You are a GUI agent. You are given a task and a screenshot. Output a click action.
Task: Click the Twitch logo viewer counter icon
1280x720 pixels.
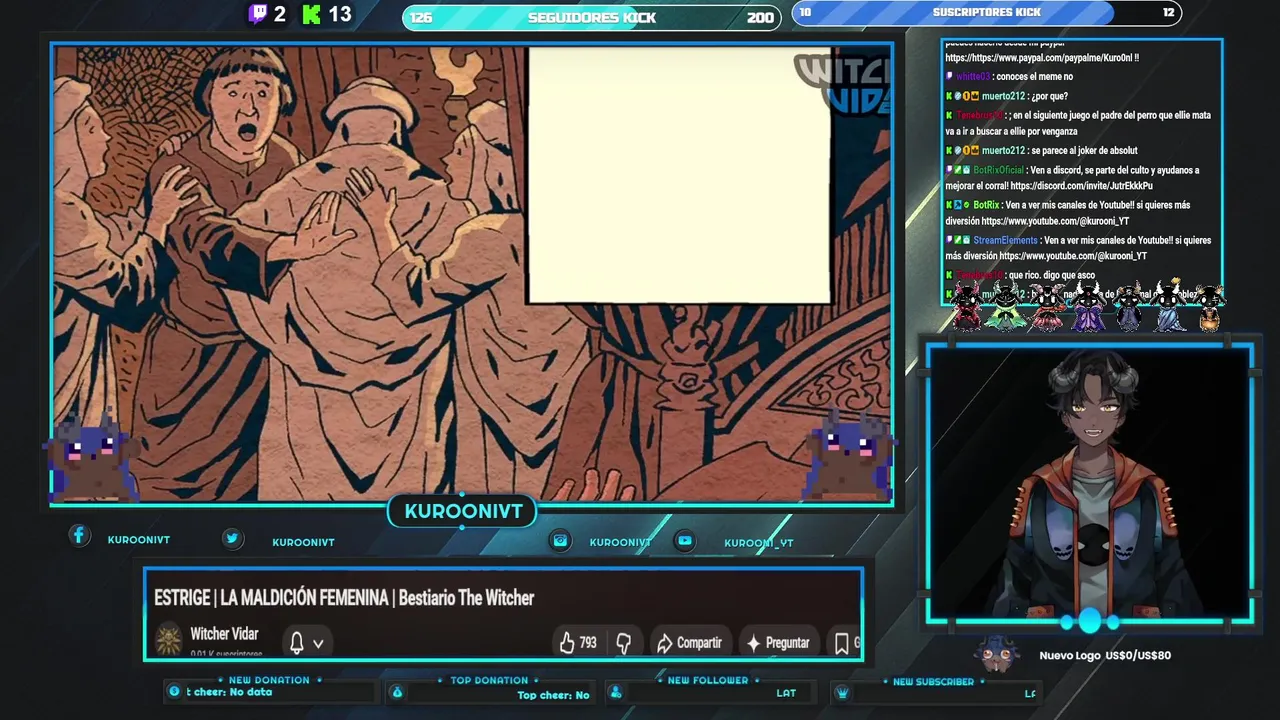click(x=258, y=14)
